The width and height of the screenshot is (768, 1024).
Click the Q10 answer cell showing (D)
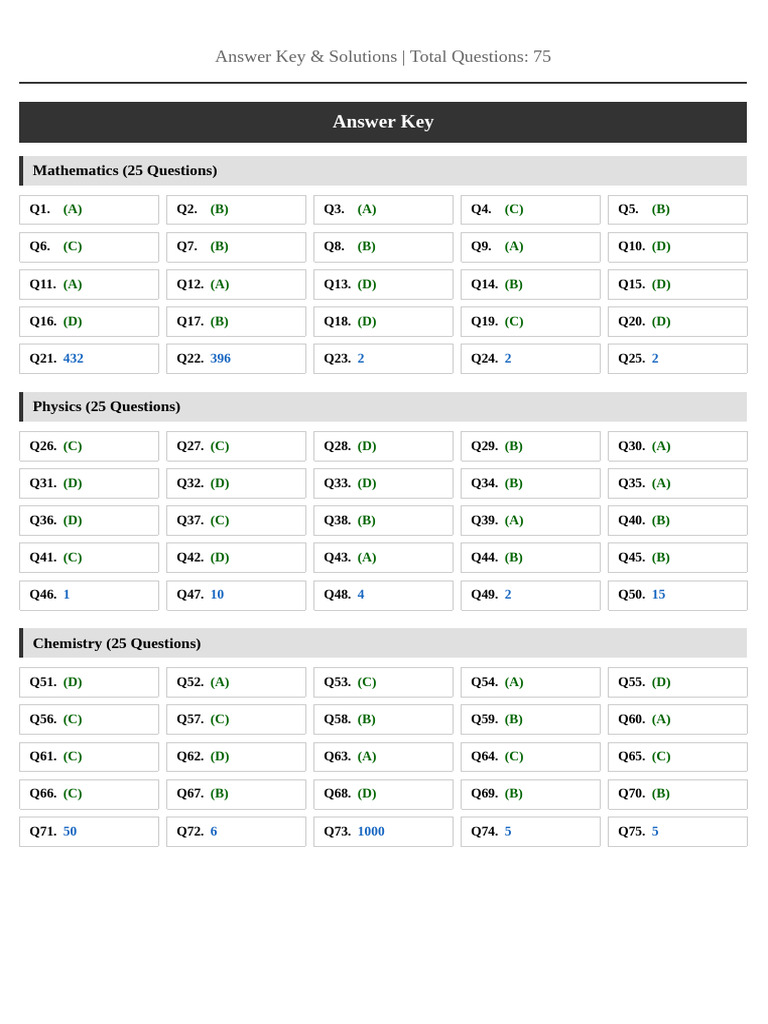point(678,247)
